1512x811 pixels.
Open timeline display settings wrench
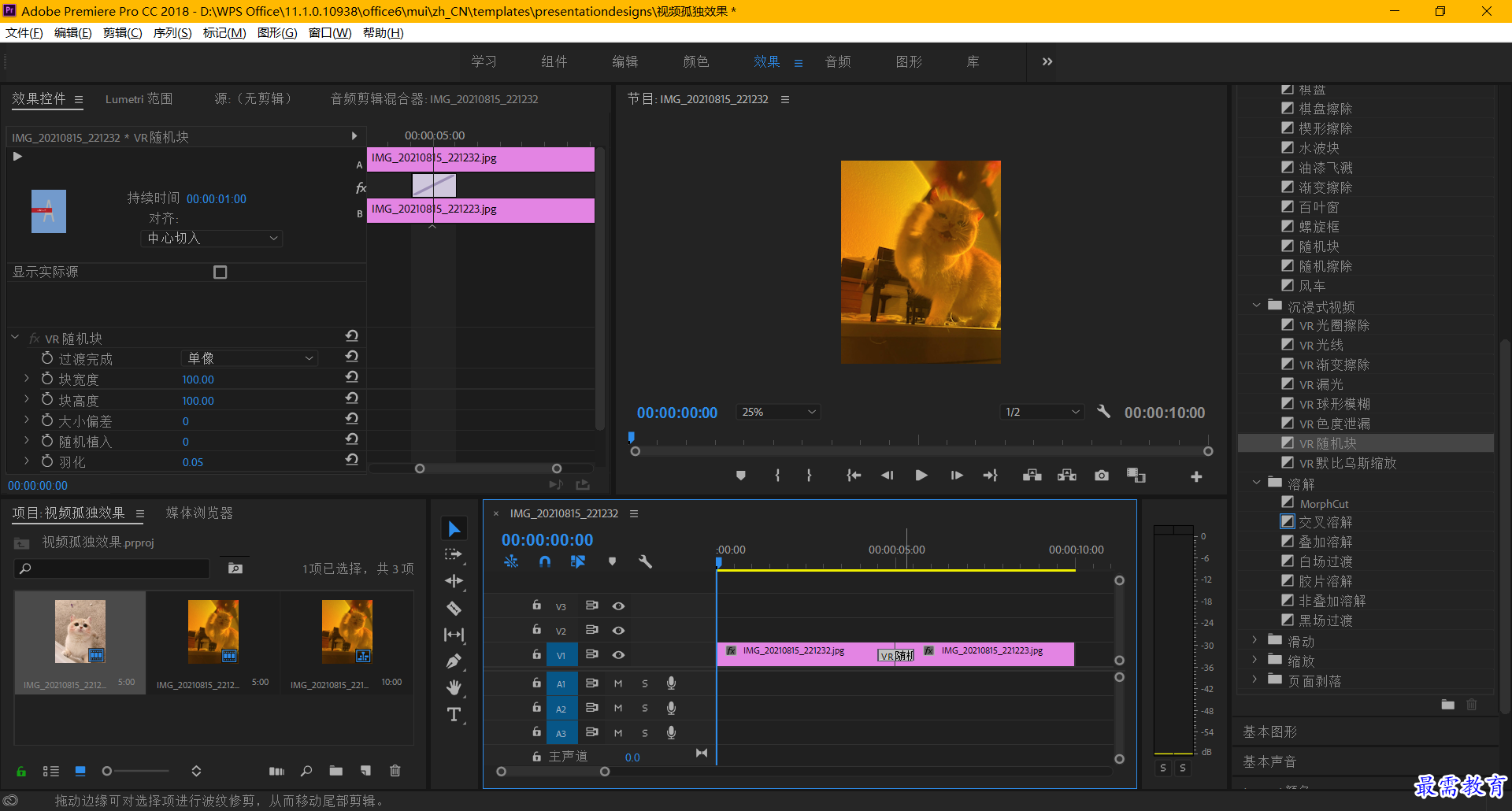point(645,561)
